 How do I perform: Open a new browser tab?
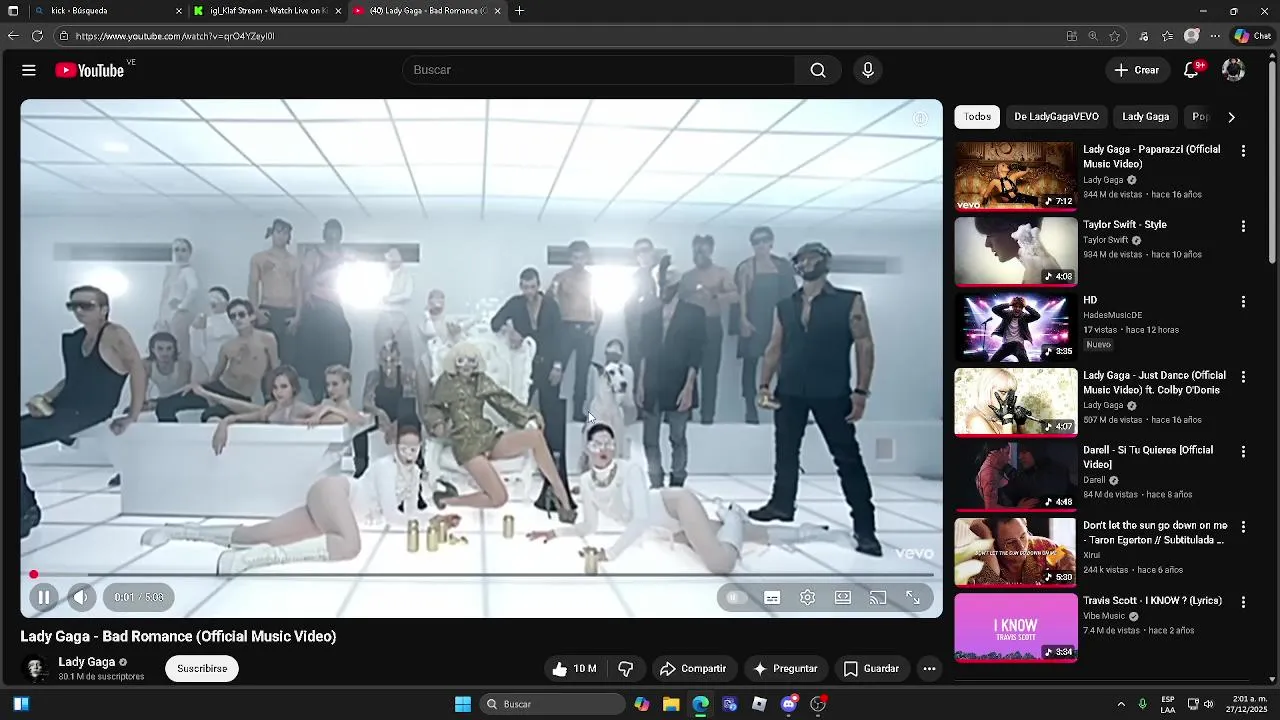click(519, 11)
